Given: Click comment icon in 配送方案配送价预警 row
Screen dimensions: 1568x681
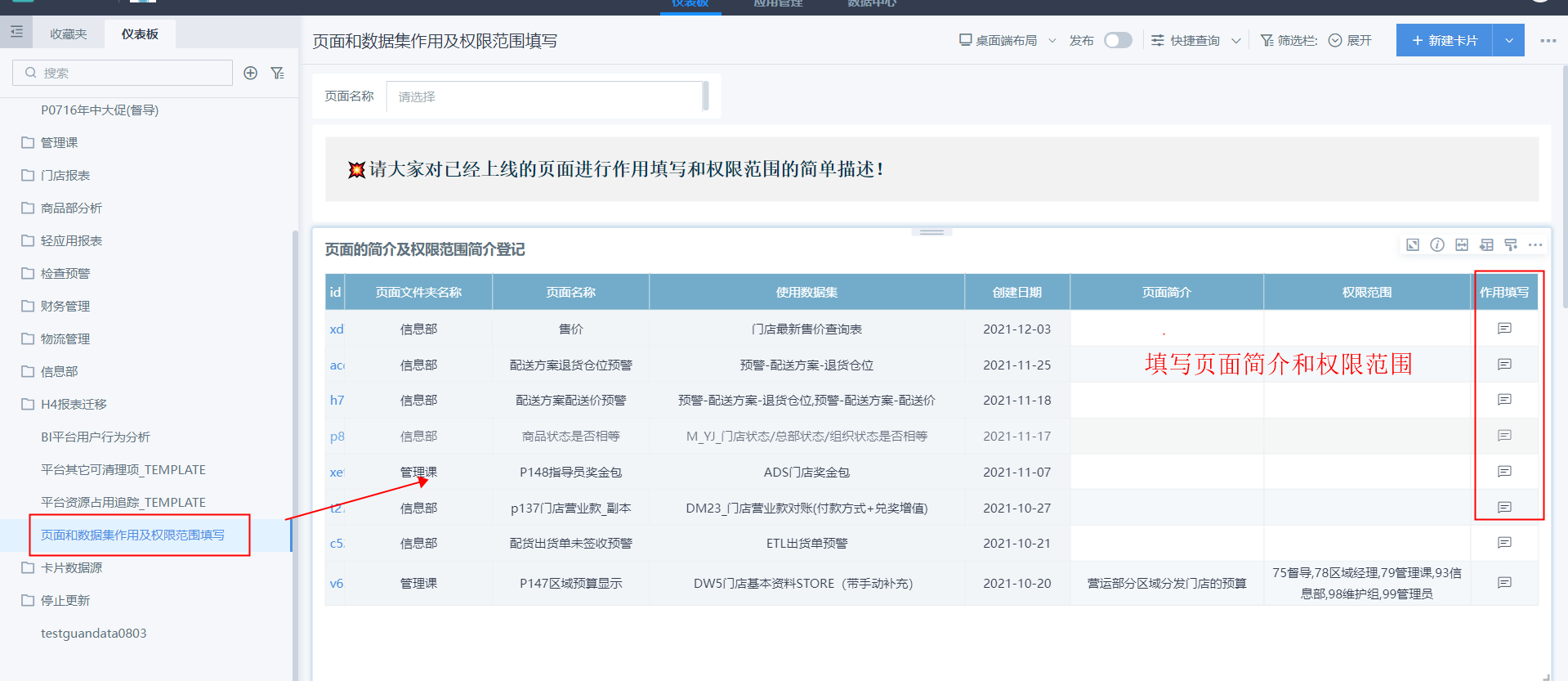Looking at the screenshot, I should (1504, 400).
